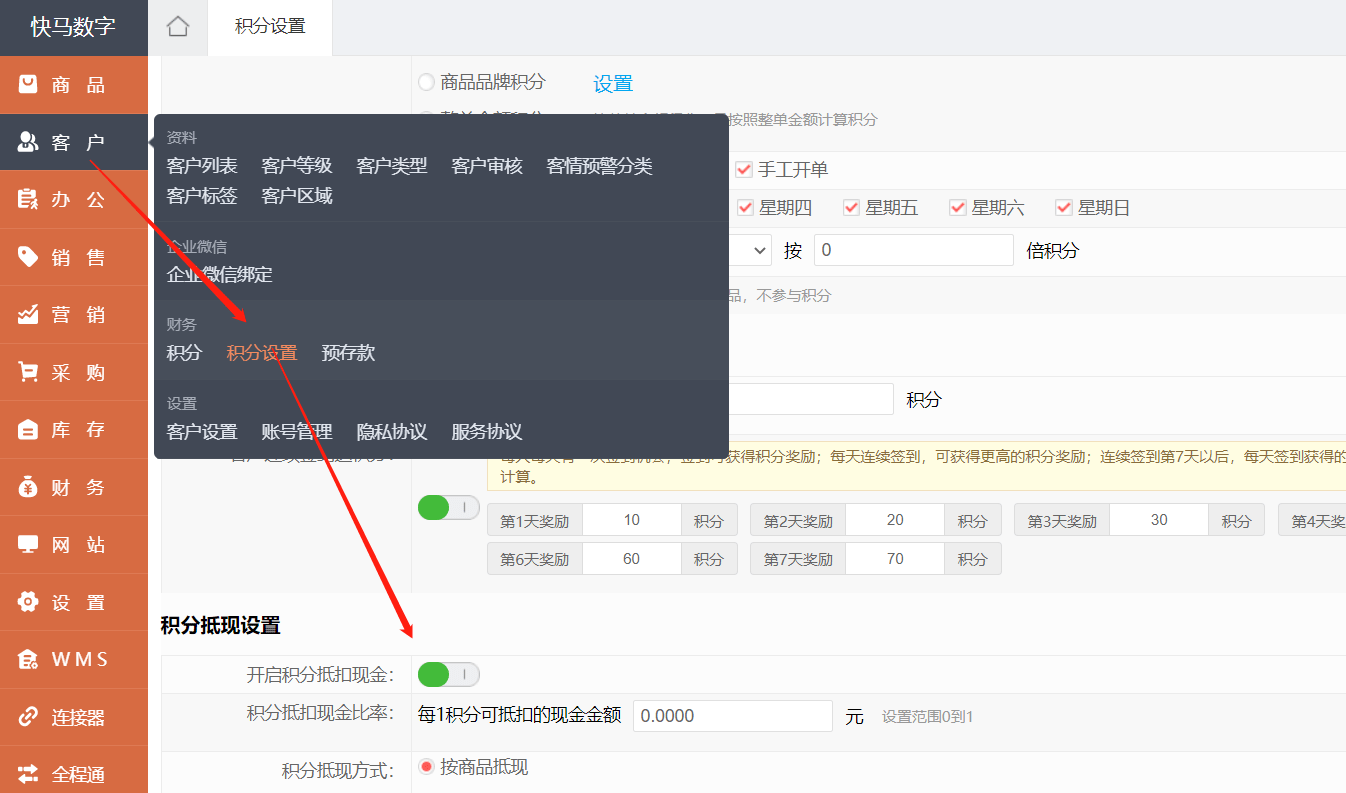Select the 按商品抵现 radio button
Image resolution: width=1346 pixels, height=793 pixels.
click(426, 767)
